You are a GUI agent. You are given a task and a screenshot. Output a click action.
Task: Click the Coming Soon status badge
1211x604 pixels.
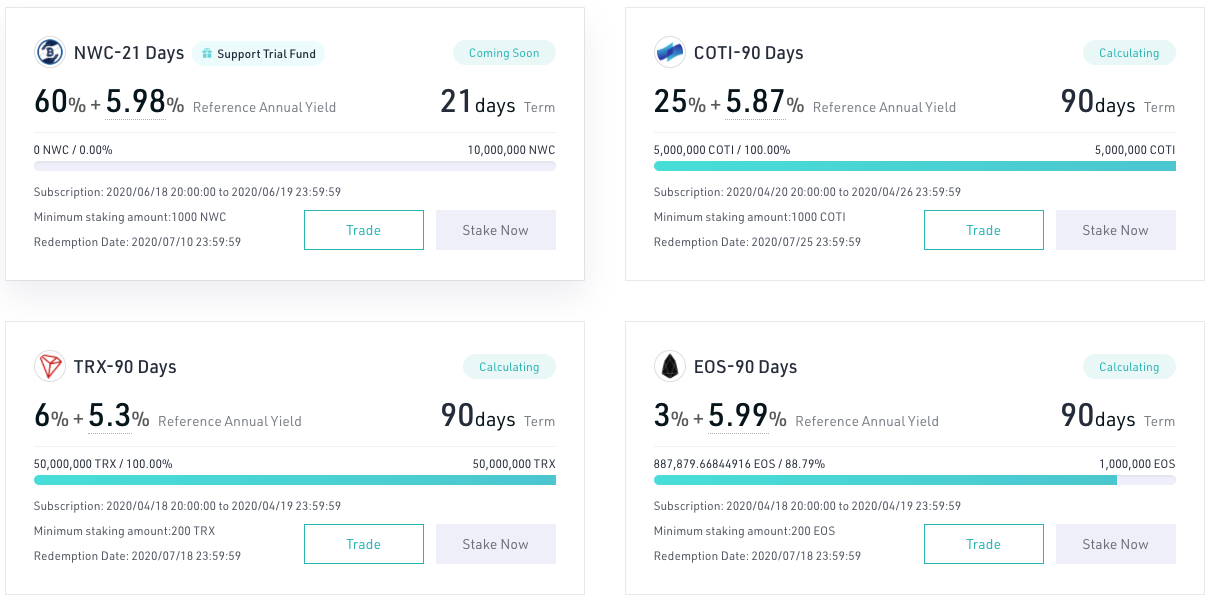(504, 53)
